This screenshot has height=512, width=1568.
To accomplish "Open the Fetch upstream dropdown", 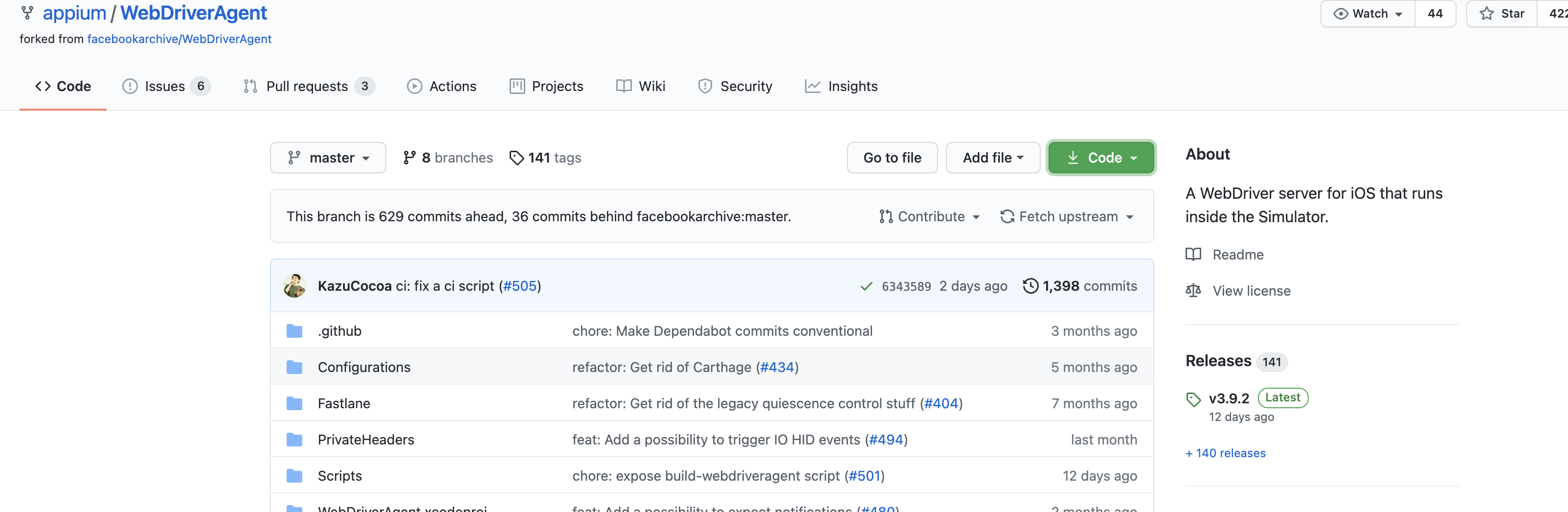I will (x=1067, y=216).
